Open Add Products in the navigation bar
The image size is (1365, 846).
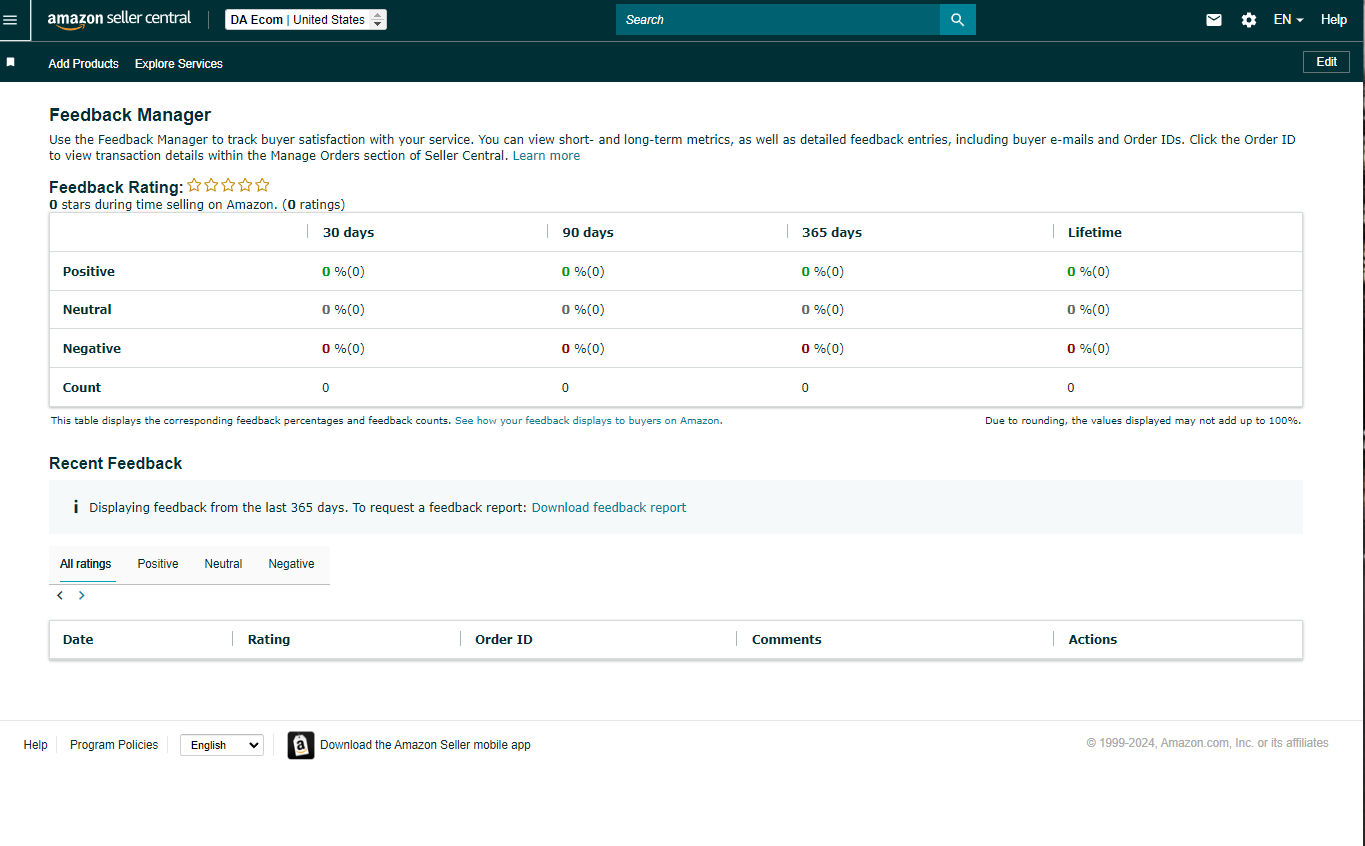point(84,63)
